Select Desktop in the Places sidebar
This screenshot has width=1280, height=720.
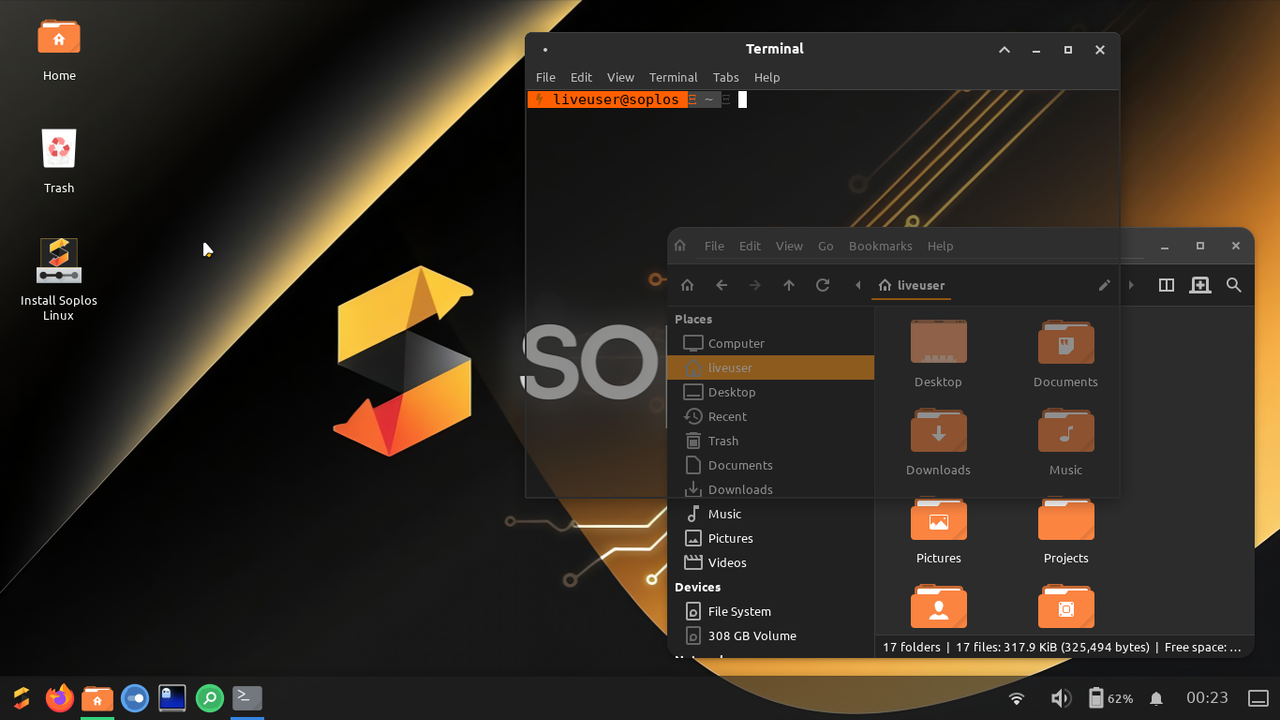(x=770, y=392)
